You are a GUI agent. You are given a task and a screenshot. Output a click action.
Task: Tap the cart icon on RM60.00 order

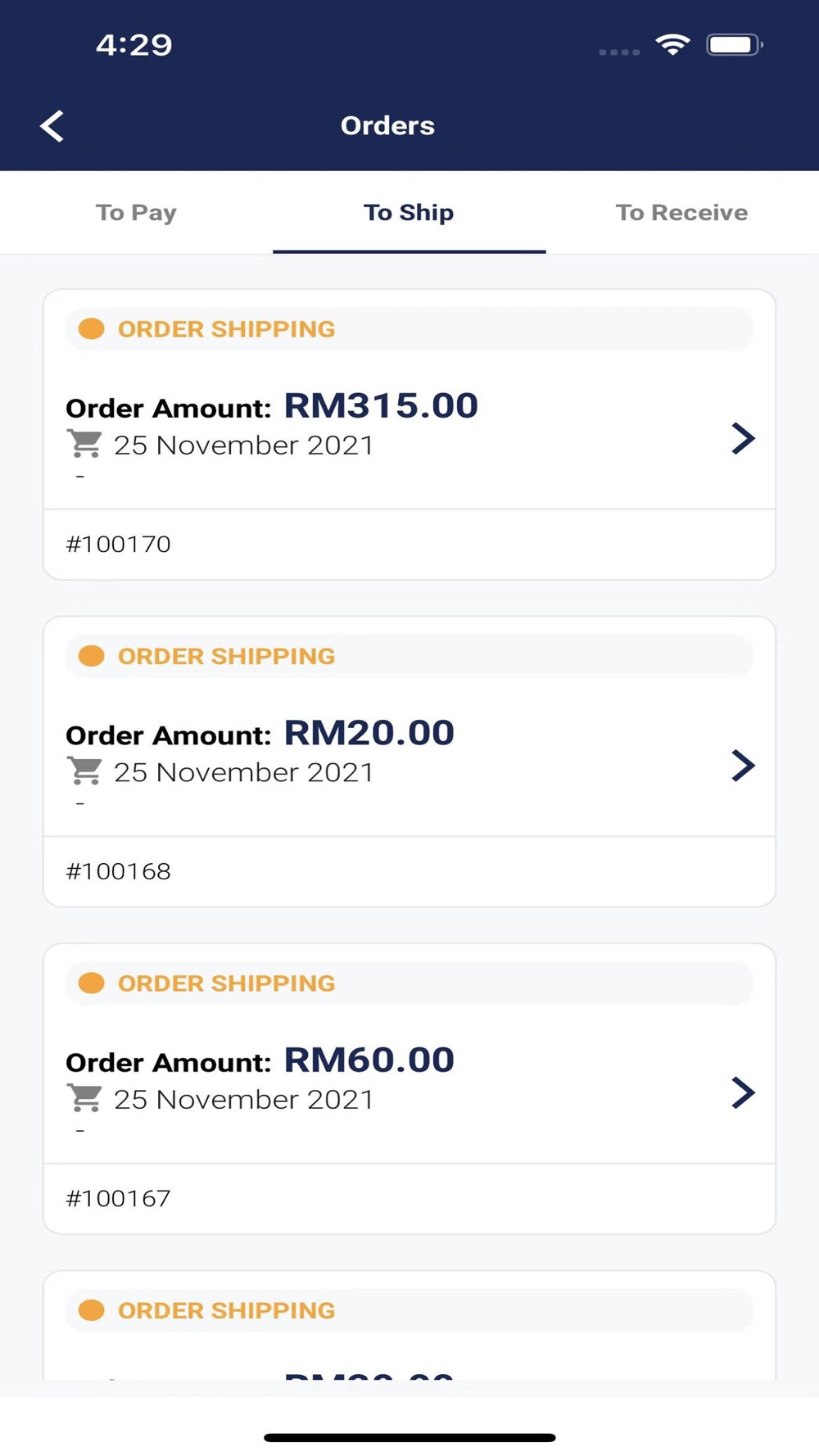84,1098
